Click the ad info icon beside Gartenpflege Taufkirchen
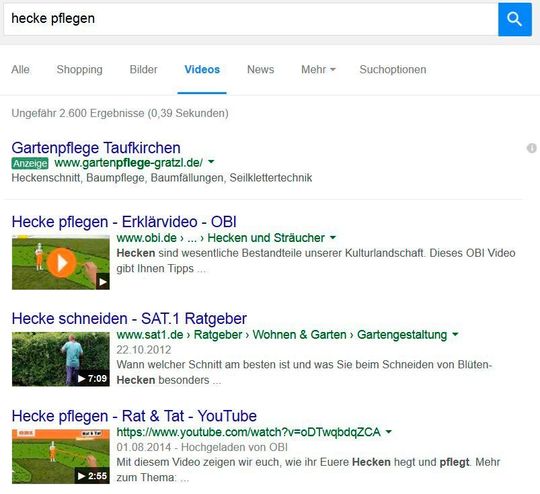The width and height of the screenshot is (540, 494). (532, 148)
